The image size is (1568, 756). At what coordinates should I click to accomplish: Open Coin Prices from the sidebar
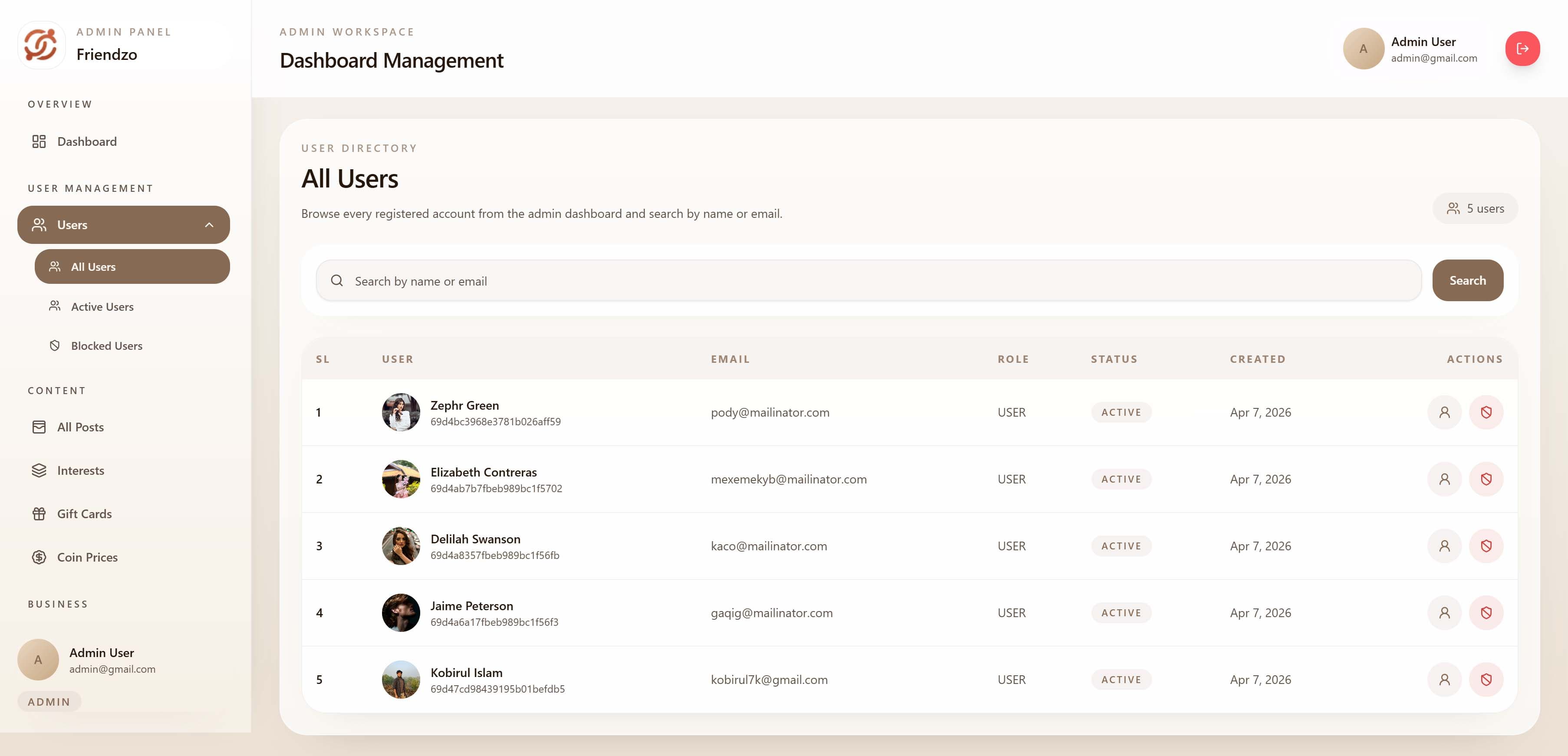(x=87, y=557)
